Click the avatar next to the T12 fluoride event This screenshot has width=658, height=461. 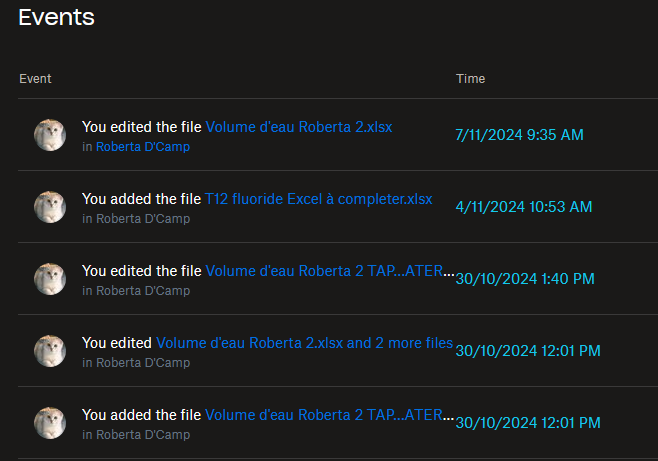pyautogui.click(x=50, y=207)
